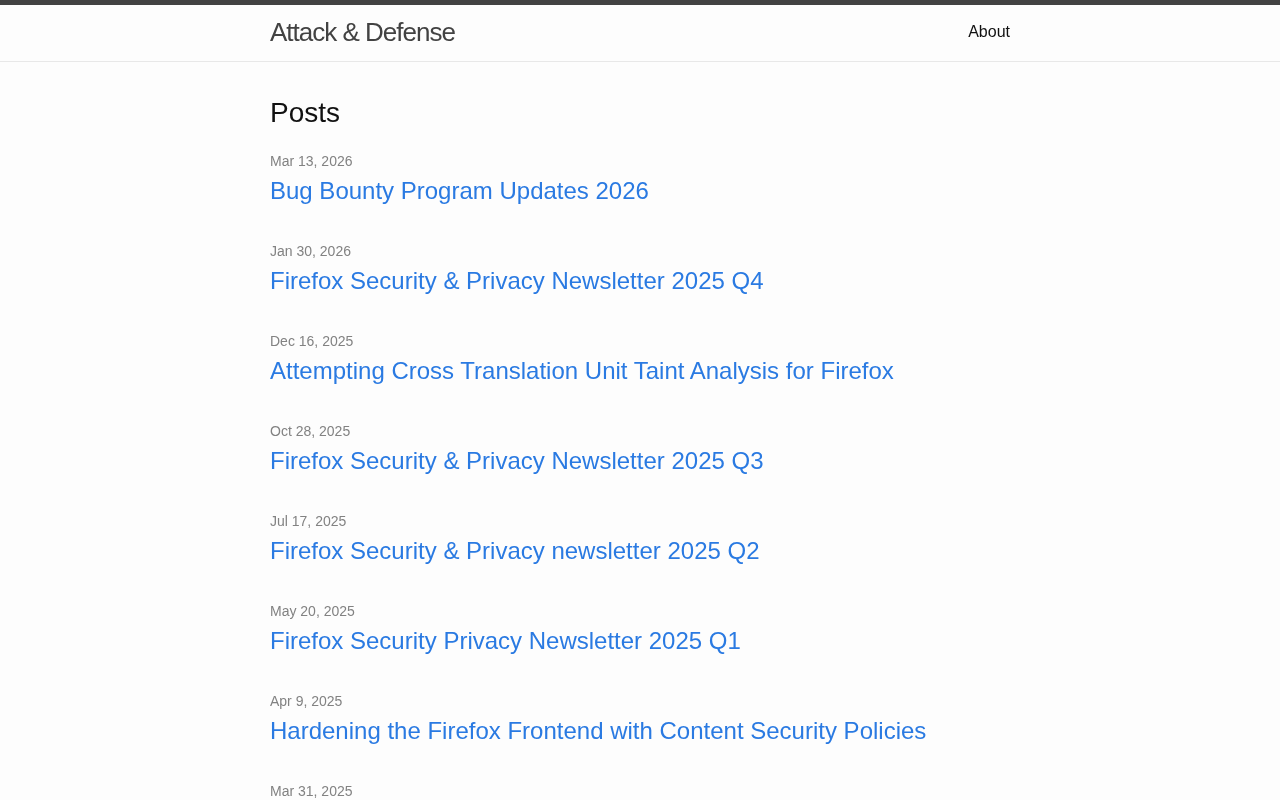
Task: Click the Dec 16, 2025 date label
Action: click(x=311, y=341)
